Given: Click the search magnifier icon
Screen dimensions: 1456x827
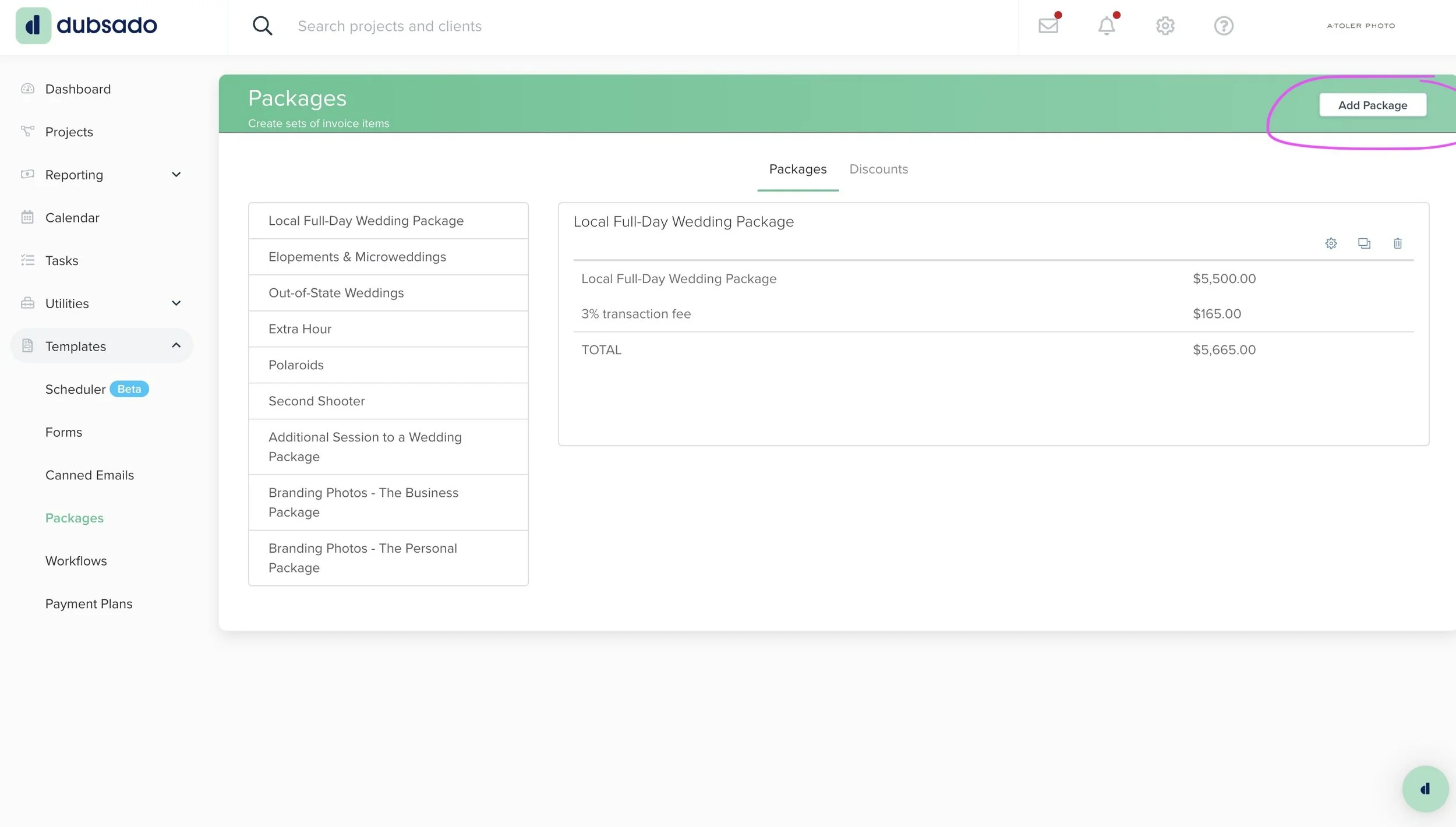Looking at the screenshot, I should pos(262,26).
